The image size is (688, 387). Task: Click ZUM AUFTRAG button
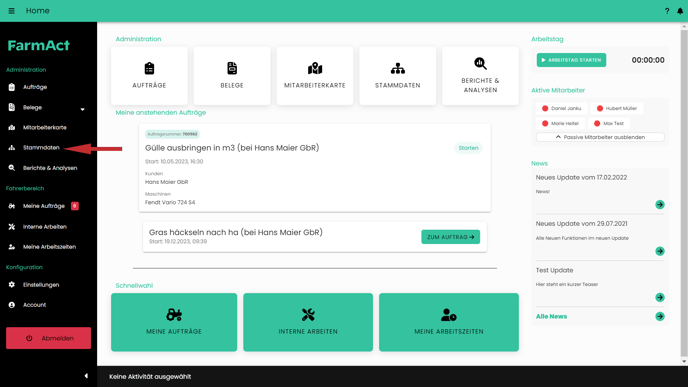451,237
